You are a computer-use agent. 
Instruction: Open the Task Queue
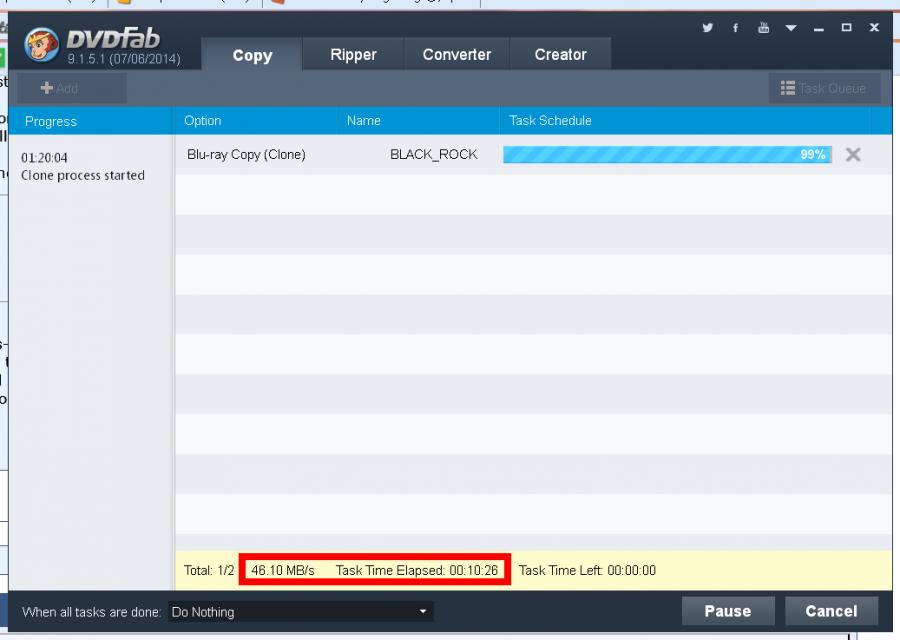[x=824, y=88]
